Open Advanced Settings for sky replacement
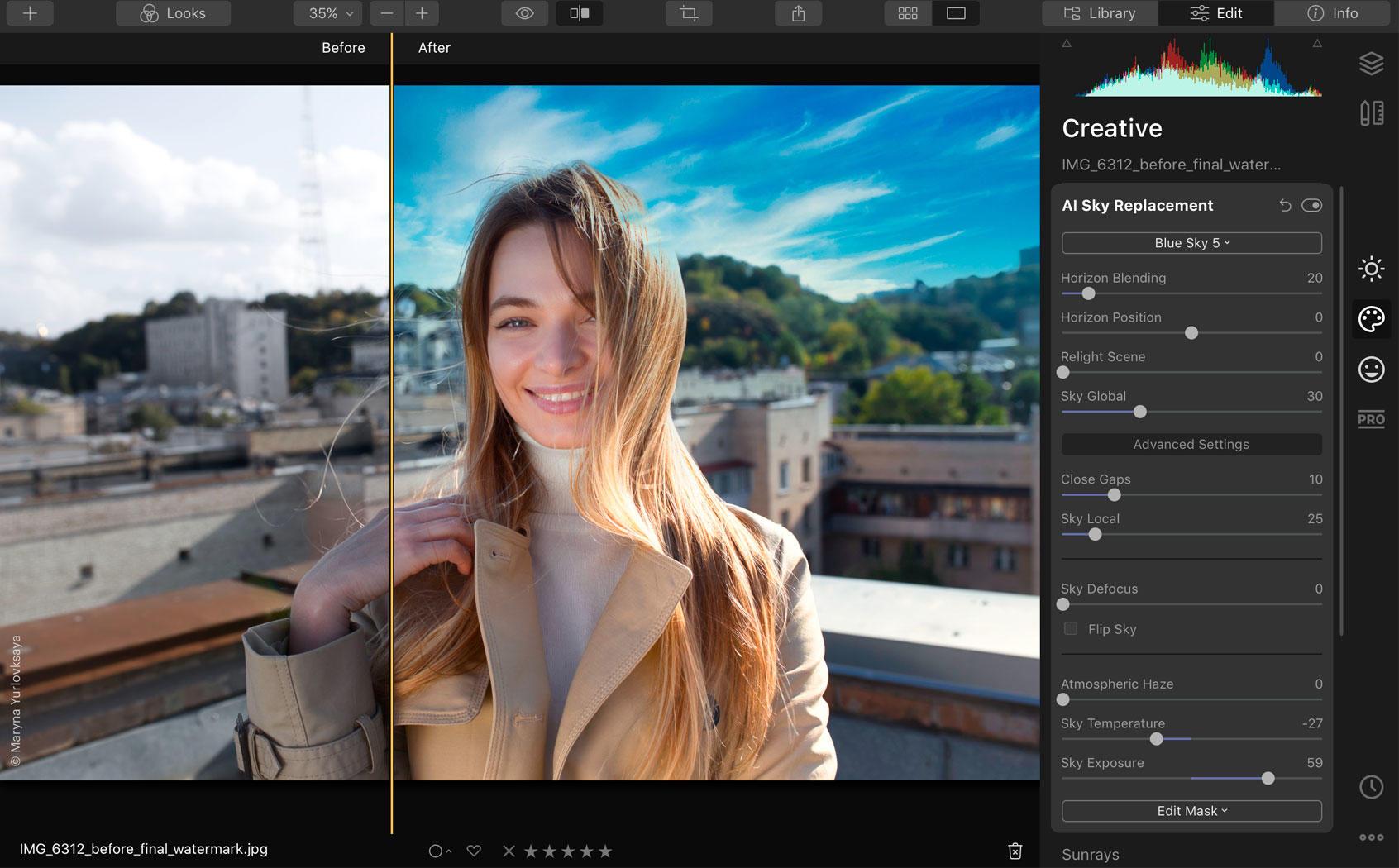 tap(1191, 444)
